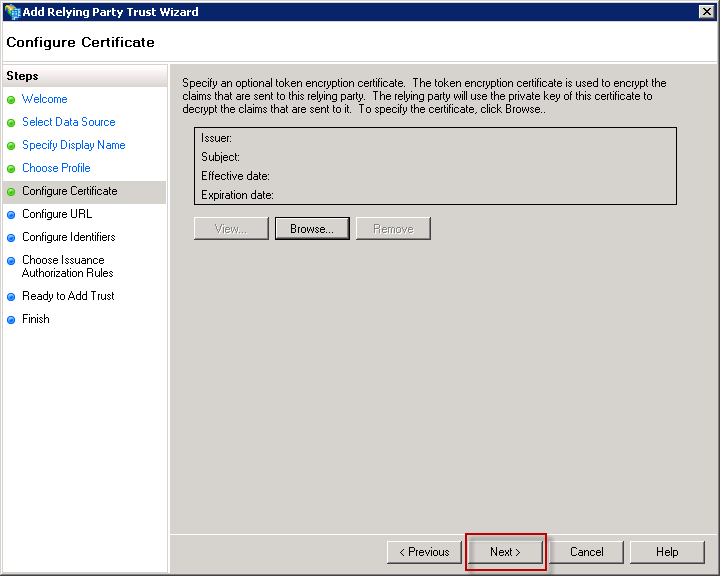Image resolution: width=720 pixels, height=576 pixels.
Task: Open Help for this wizard
Action: point(667,552)
